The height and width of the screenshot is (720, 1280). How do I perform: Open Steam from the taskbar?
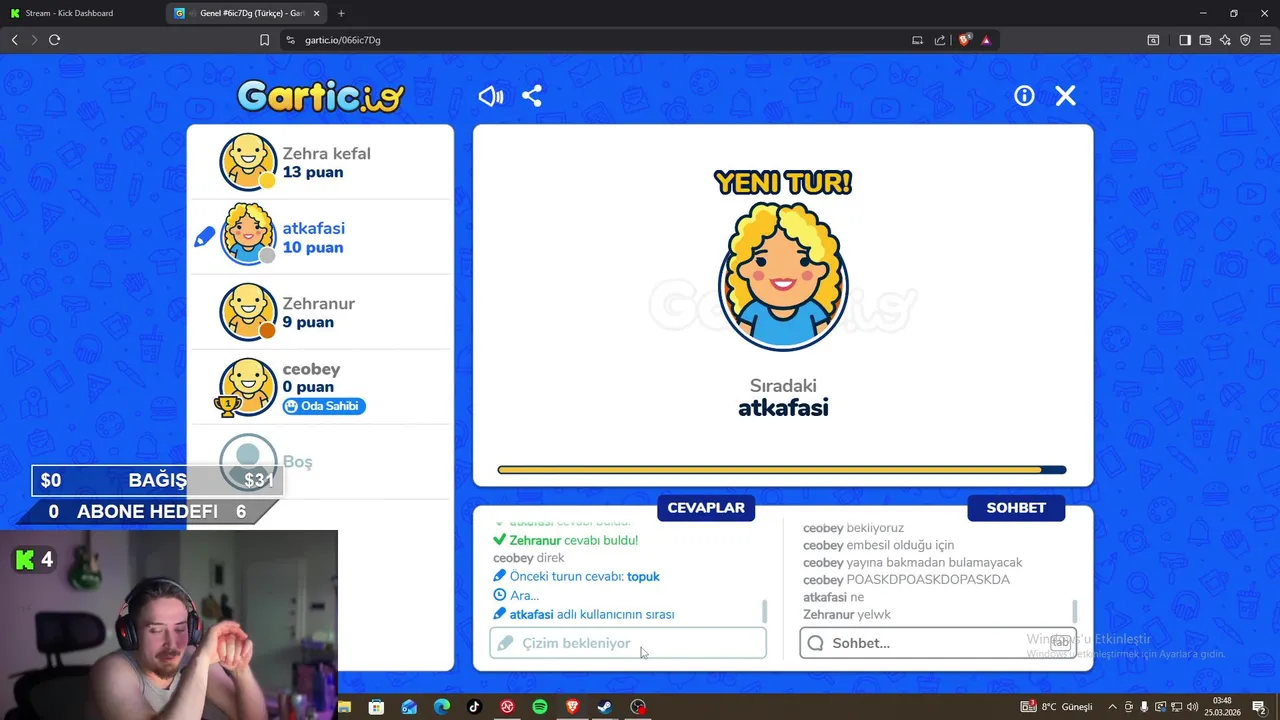click(x=605, y=707)
